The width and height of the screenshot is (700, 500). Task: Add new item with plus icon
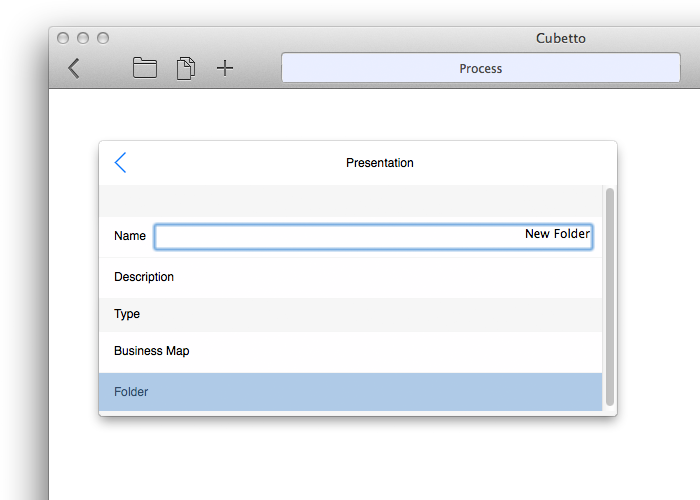[225, 68]
